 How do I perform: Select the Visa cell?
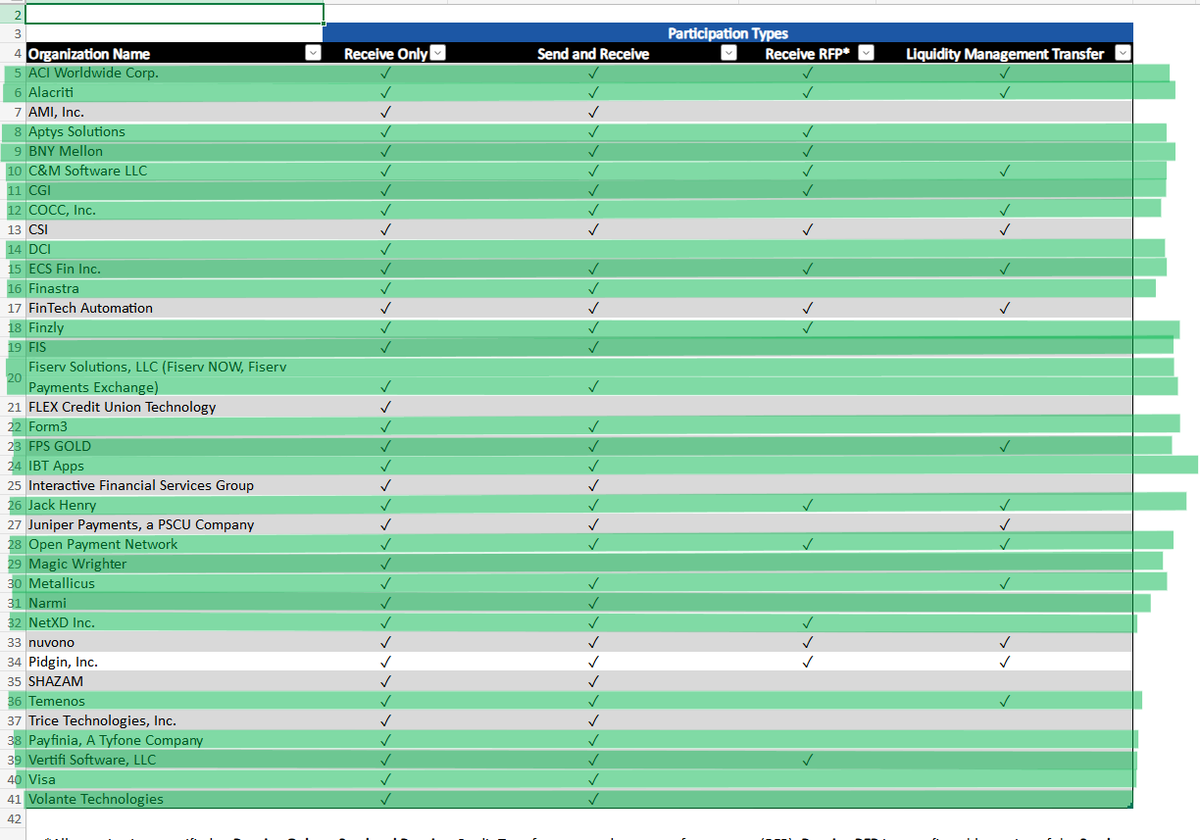click(x=174, y=779)
